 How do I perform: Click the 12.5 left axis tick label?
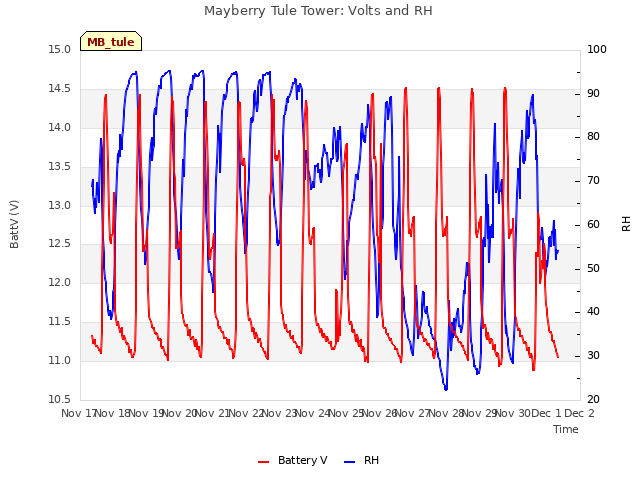(x=59, y=244)
